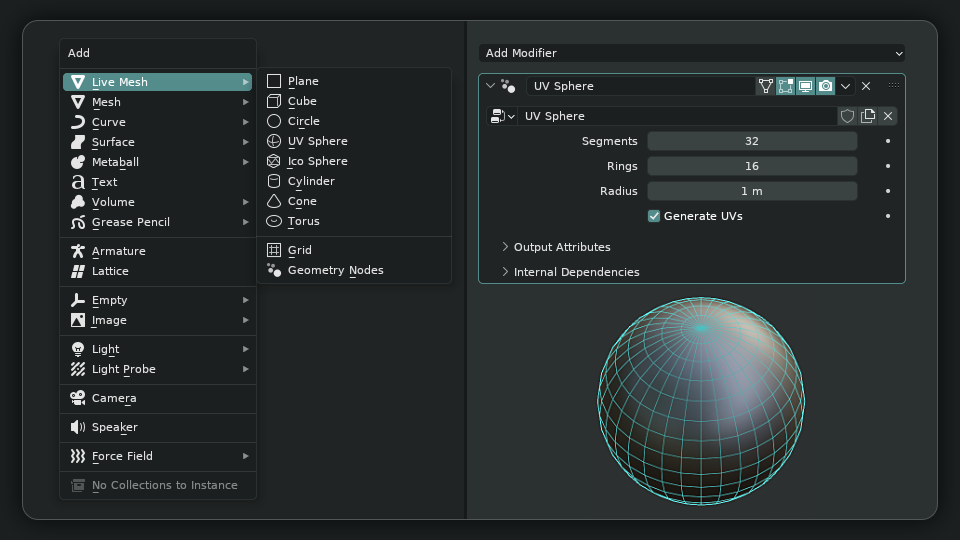The width and height of the screenshot is (960, 540).
Task: Click the Grid icon
Action: [274, 250]
